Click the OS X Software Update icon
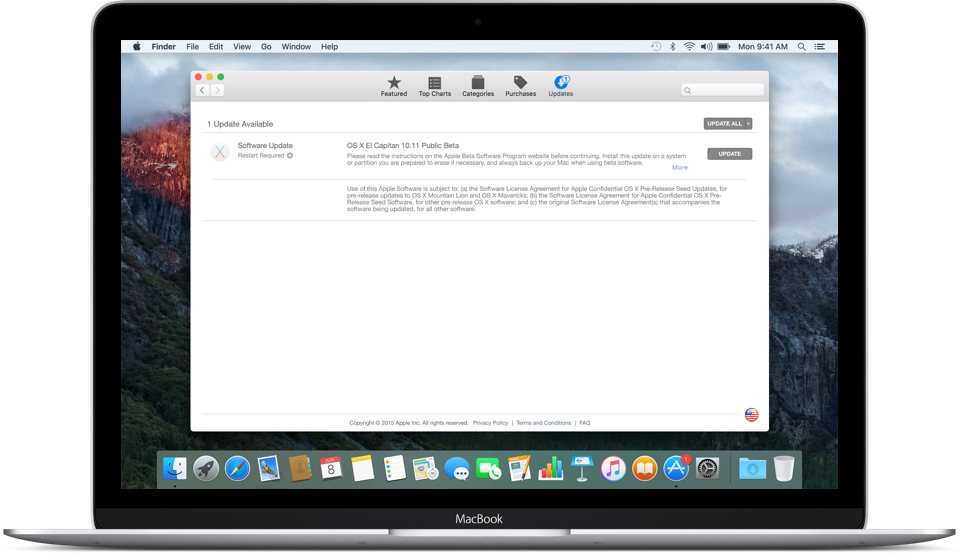 tap(220, 152)
